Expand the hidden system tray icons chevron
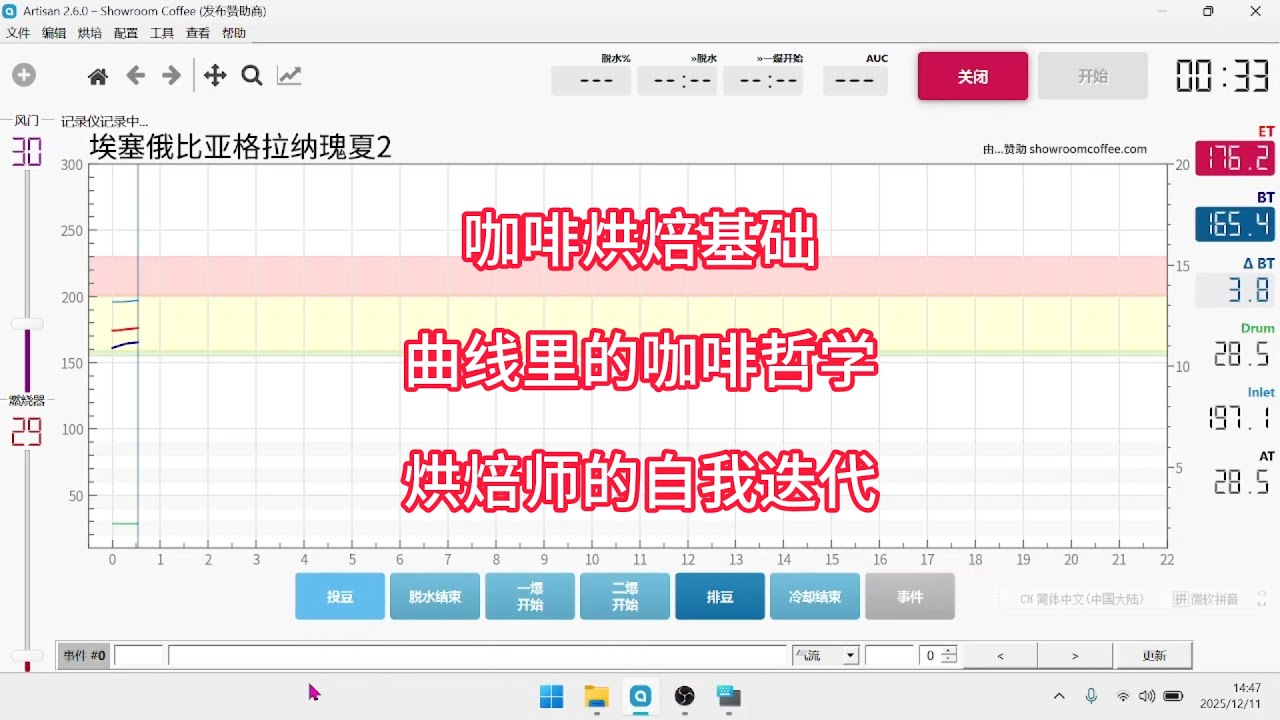Viewport: 1280px width, 720px height. tap(1059, 696)
